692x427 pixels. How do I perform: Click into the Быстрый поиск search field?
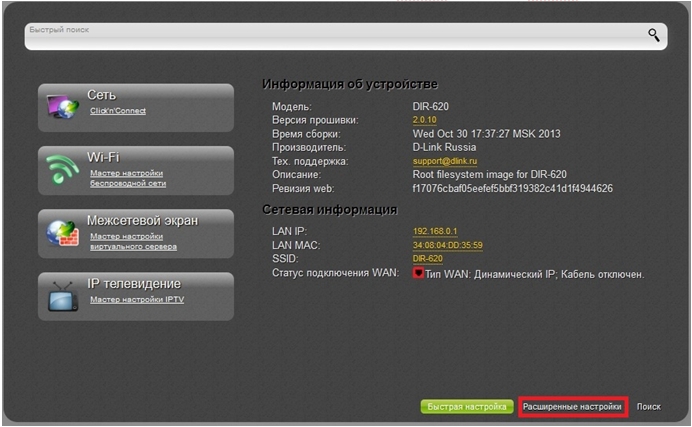335,37
